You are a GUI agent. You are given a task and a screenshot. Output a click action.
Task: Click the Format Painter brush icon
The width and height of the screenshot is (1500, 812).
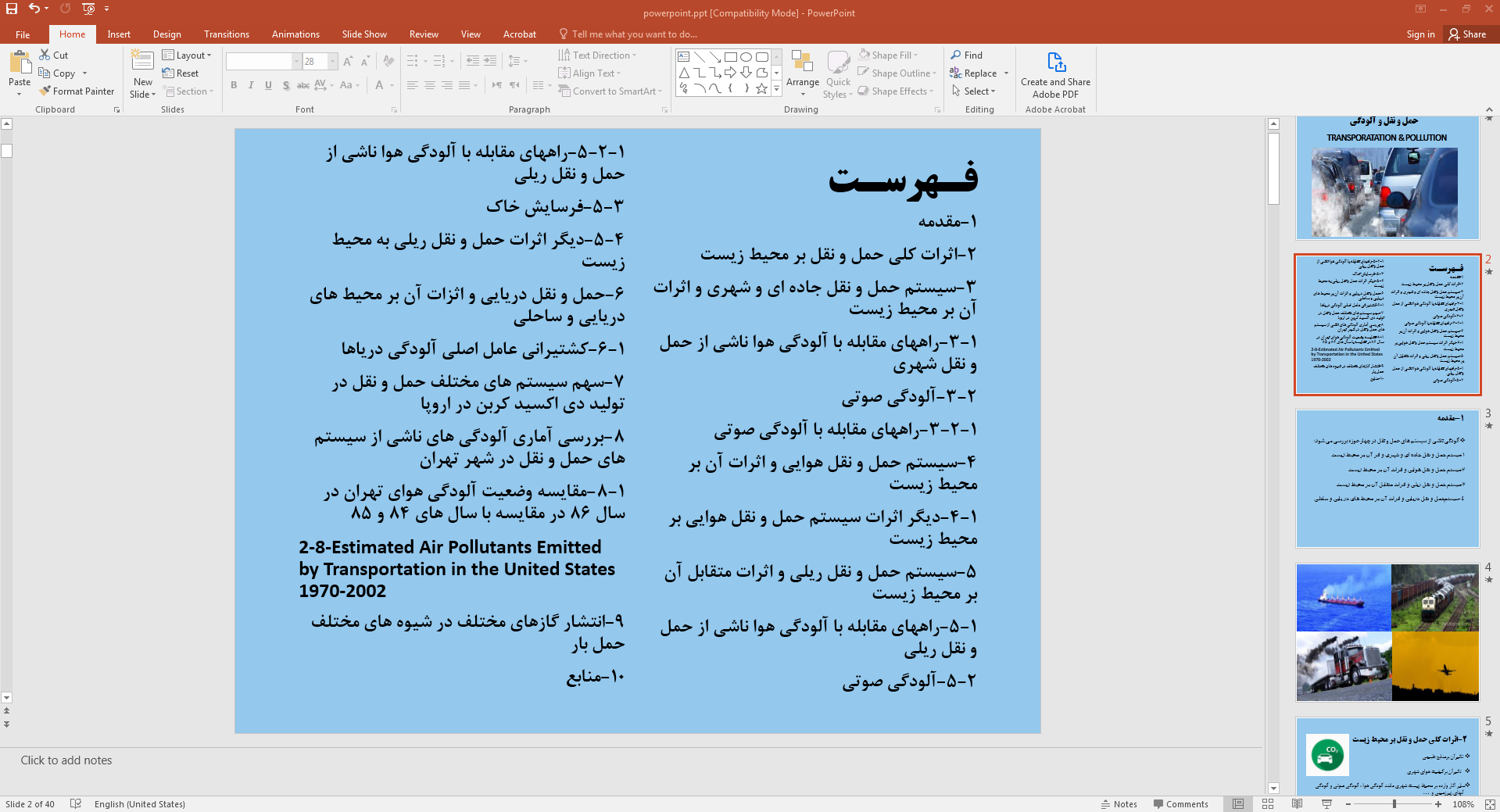tap(45, 91)
